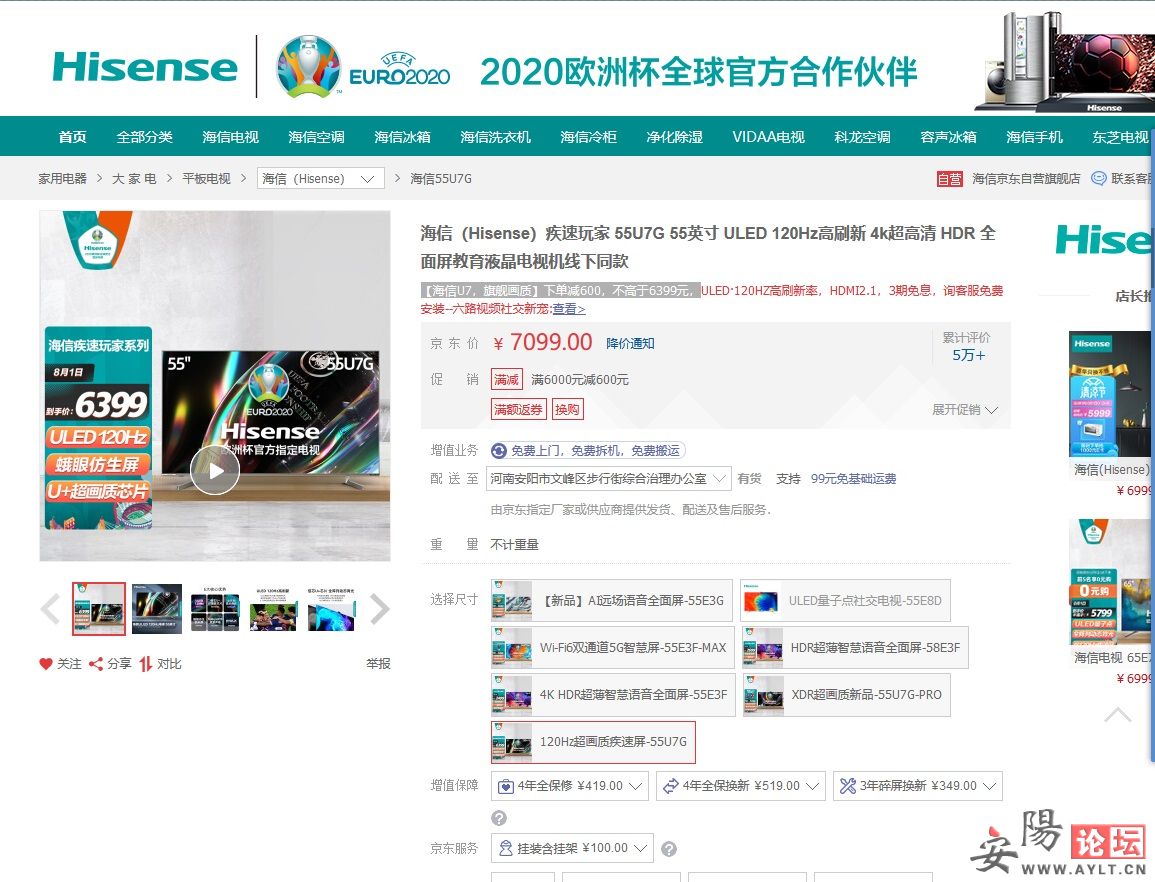1155x882 pixels.
Task: Show next product thumbnails arrow
Action: point(379,609)
